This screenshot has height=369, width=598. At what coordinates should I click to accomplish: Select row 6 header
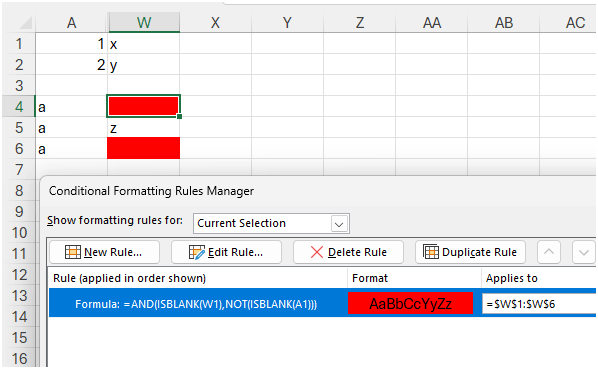pos(19,148)
